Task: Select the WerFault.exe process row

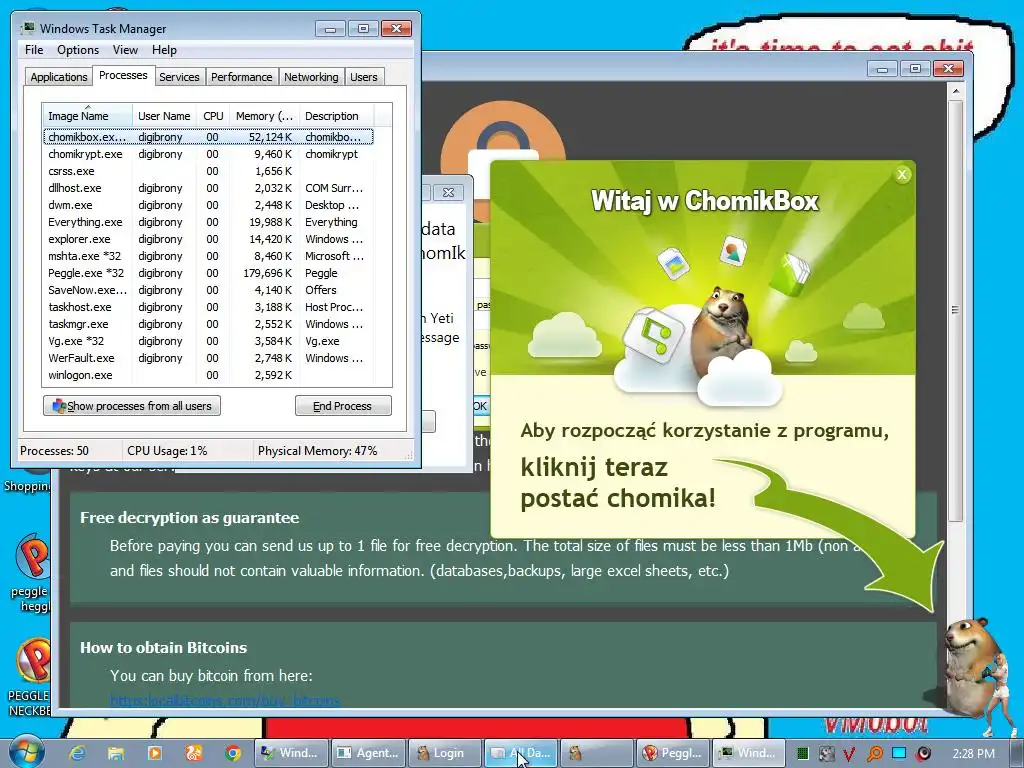Action: pyautogui.click(x=208, y=358)
